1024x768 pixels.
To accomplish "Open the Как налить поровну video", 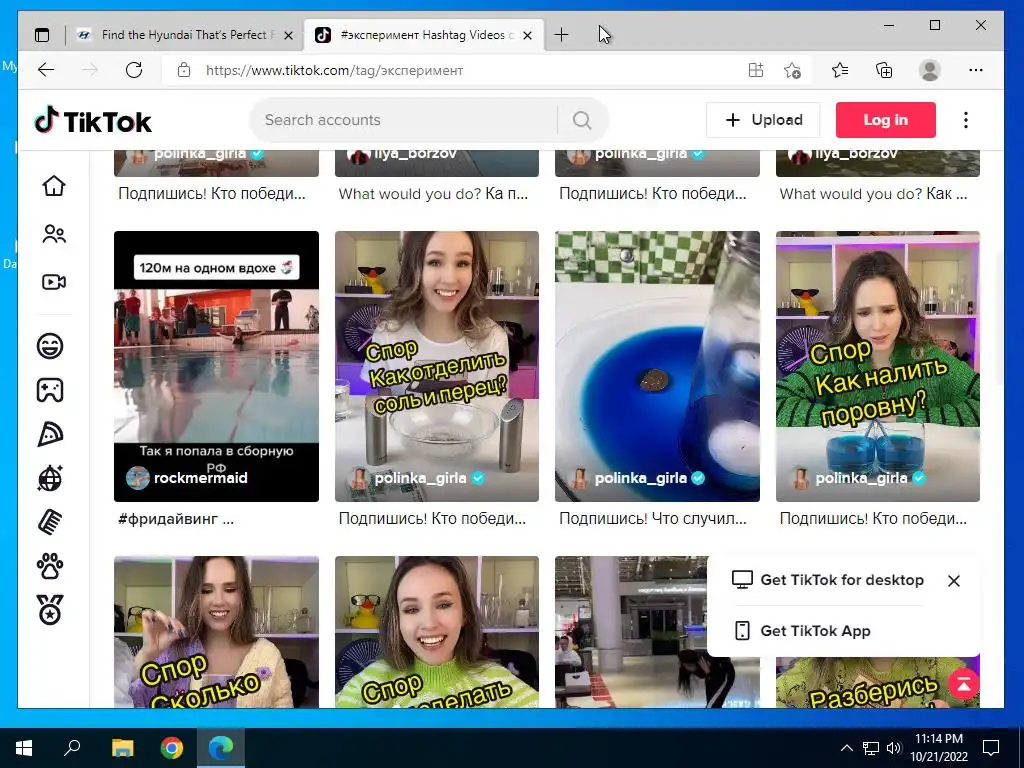I will click(x=878, y=366).
